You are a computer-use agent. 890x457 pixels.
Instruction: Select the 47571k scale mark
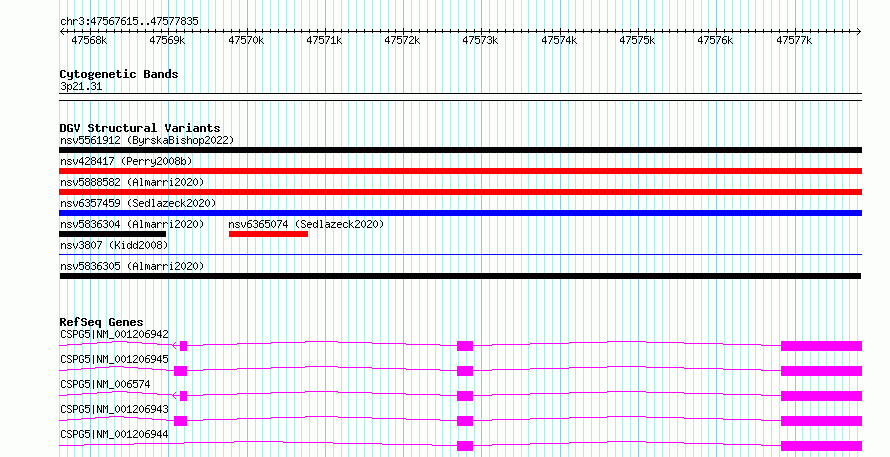pos(324,40)
